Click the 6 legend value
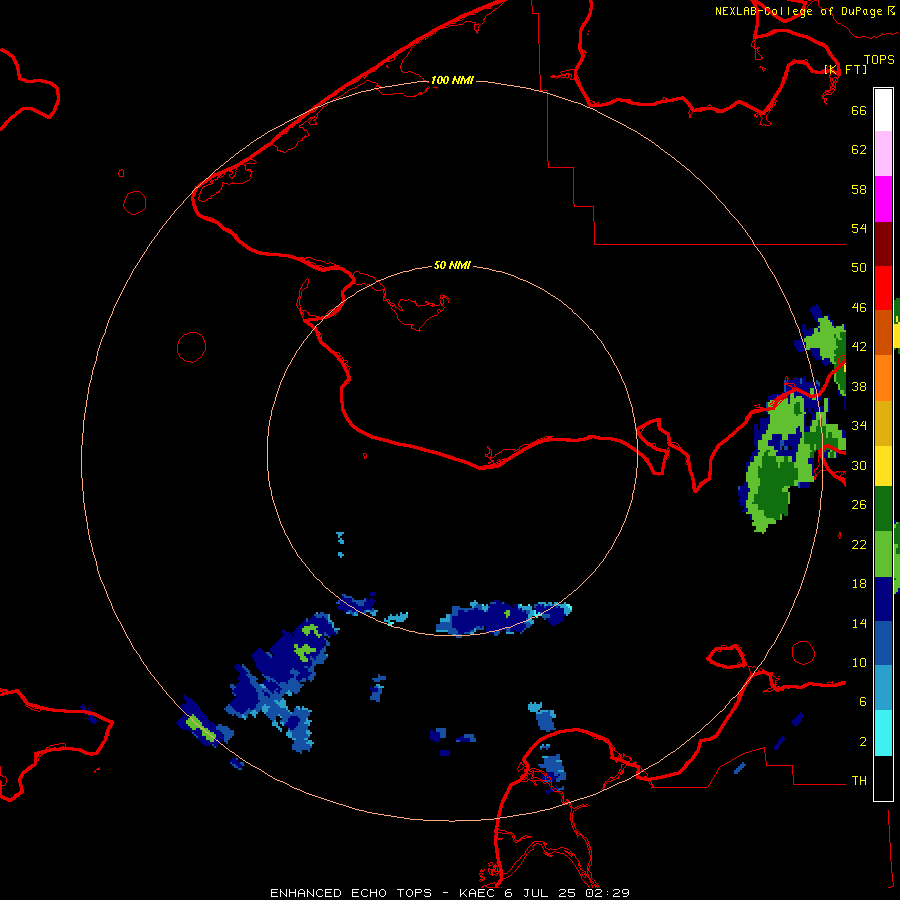900x900 pixels. click(863, 702)
